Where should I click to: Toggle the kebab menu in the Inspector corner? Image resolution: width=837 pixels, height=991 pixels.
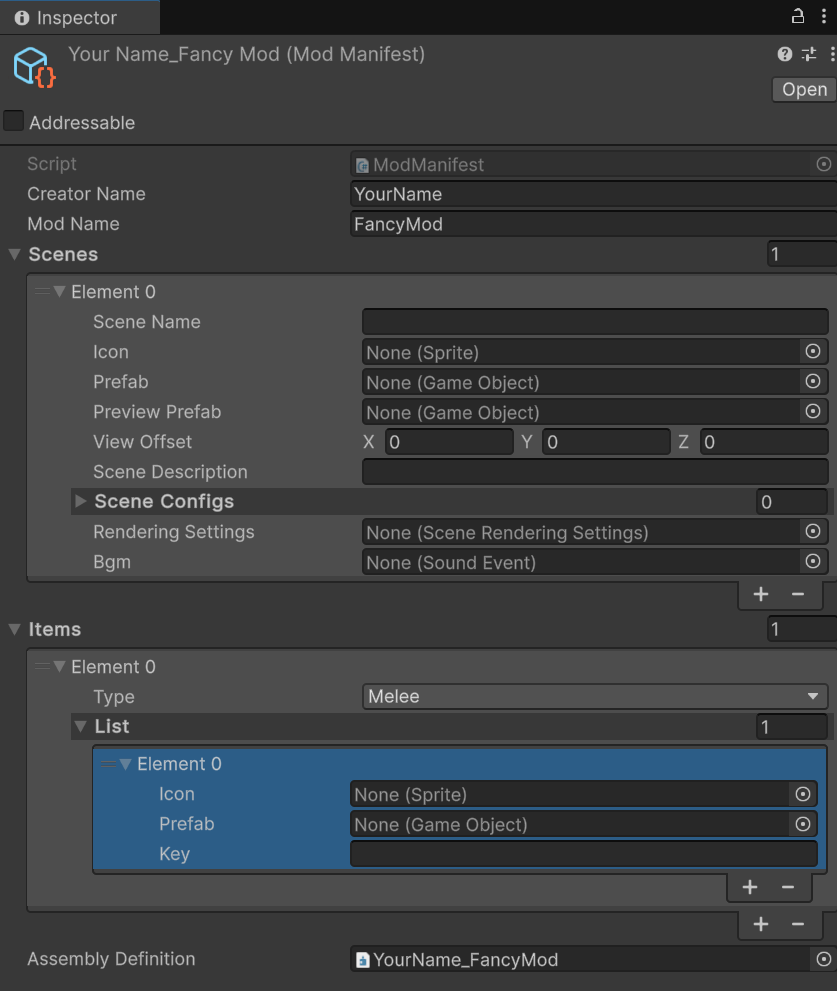826,17
